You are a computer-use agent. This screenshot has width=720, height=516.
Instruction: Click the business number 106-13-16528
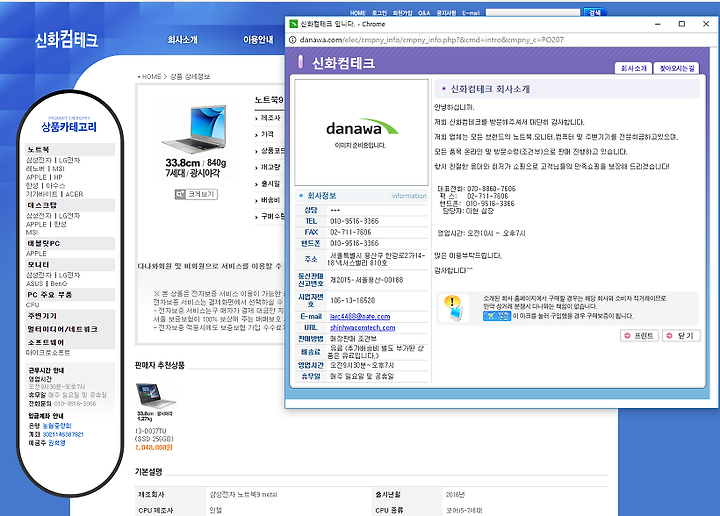pos(353,300)
